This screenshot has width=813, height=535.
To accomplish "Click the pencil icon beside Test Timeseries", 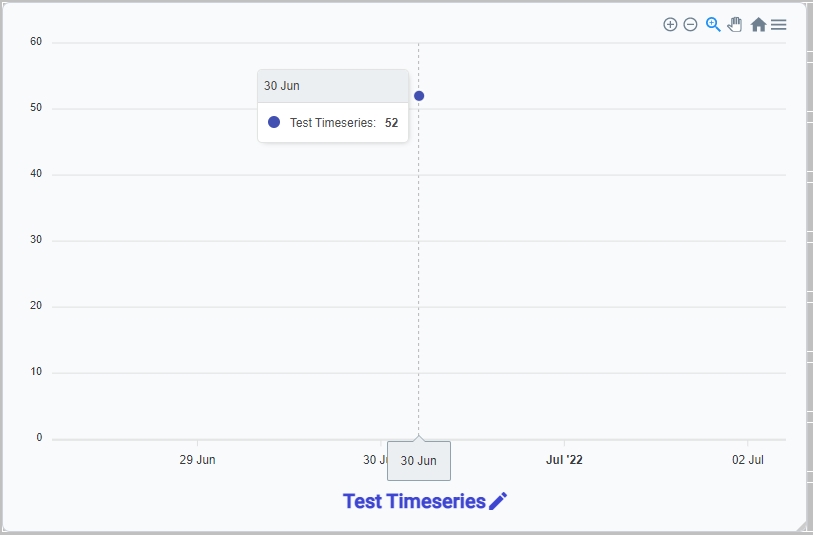I will point(498,501).
